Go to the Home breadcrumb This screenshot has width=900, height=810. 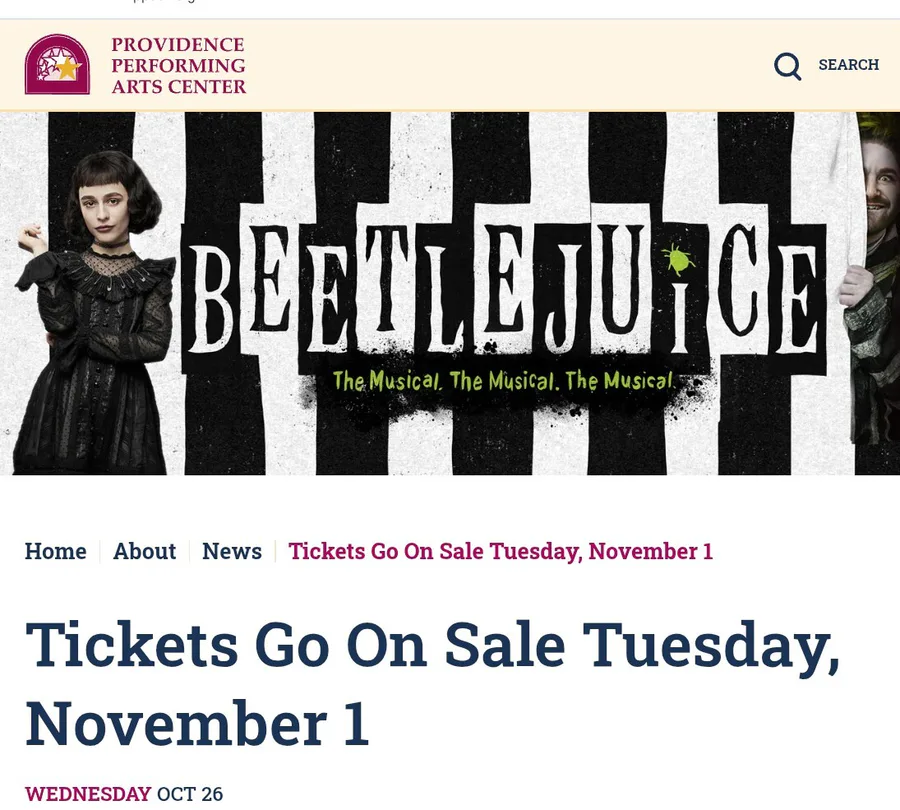(56, 551)
